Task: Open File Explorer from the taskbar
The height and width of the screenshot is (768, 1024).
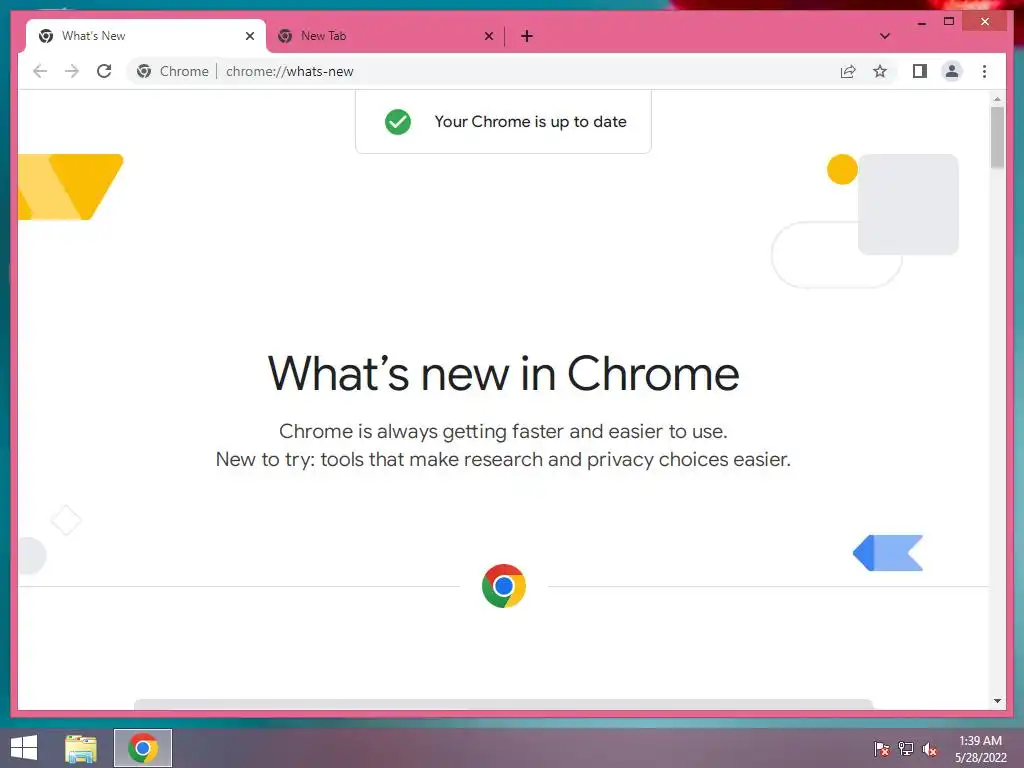Action: point(81,748)
